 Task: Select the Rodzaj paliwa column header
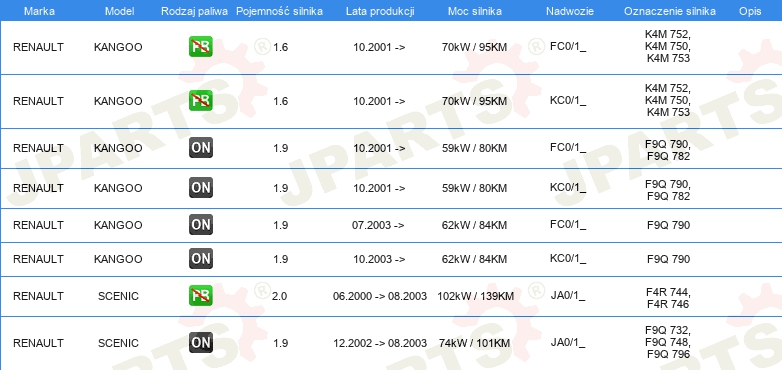(x=195, y=11)
